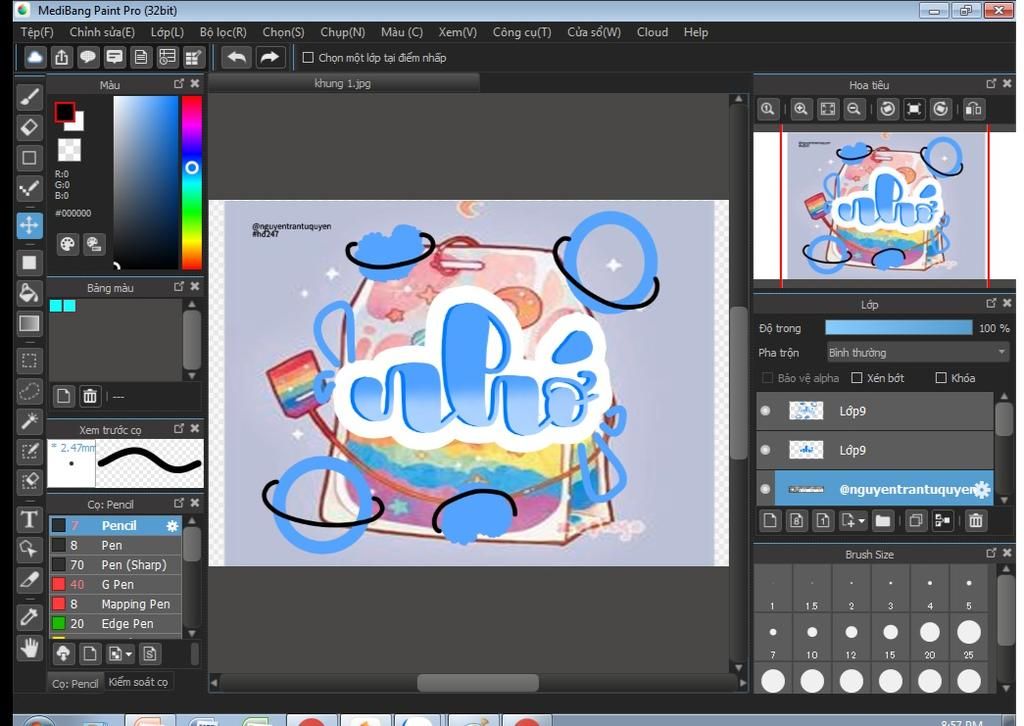Open the Tệp(F) menu
This screenshot has width=1024, height=726.
(37, 32)
